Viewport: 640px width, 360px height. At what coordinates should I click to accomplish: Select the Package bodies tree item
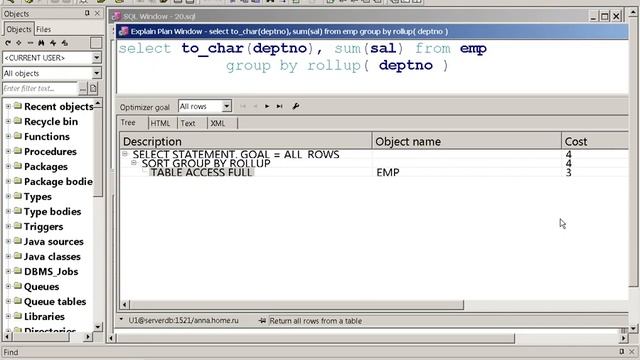(x=58, y=181)
